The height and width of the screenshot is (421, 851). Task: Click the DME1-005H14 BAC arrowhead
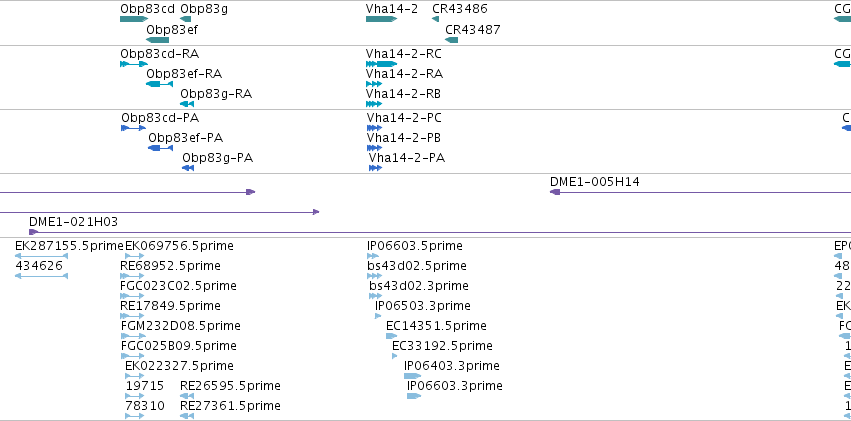[555, 192]
